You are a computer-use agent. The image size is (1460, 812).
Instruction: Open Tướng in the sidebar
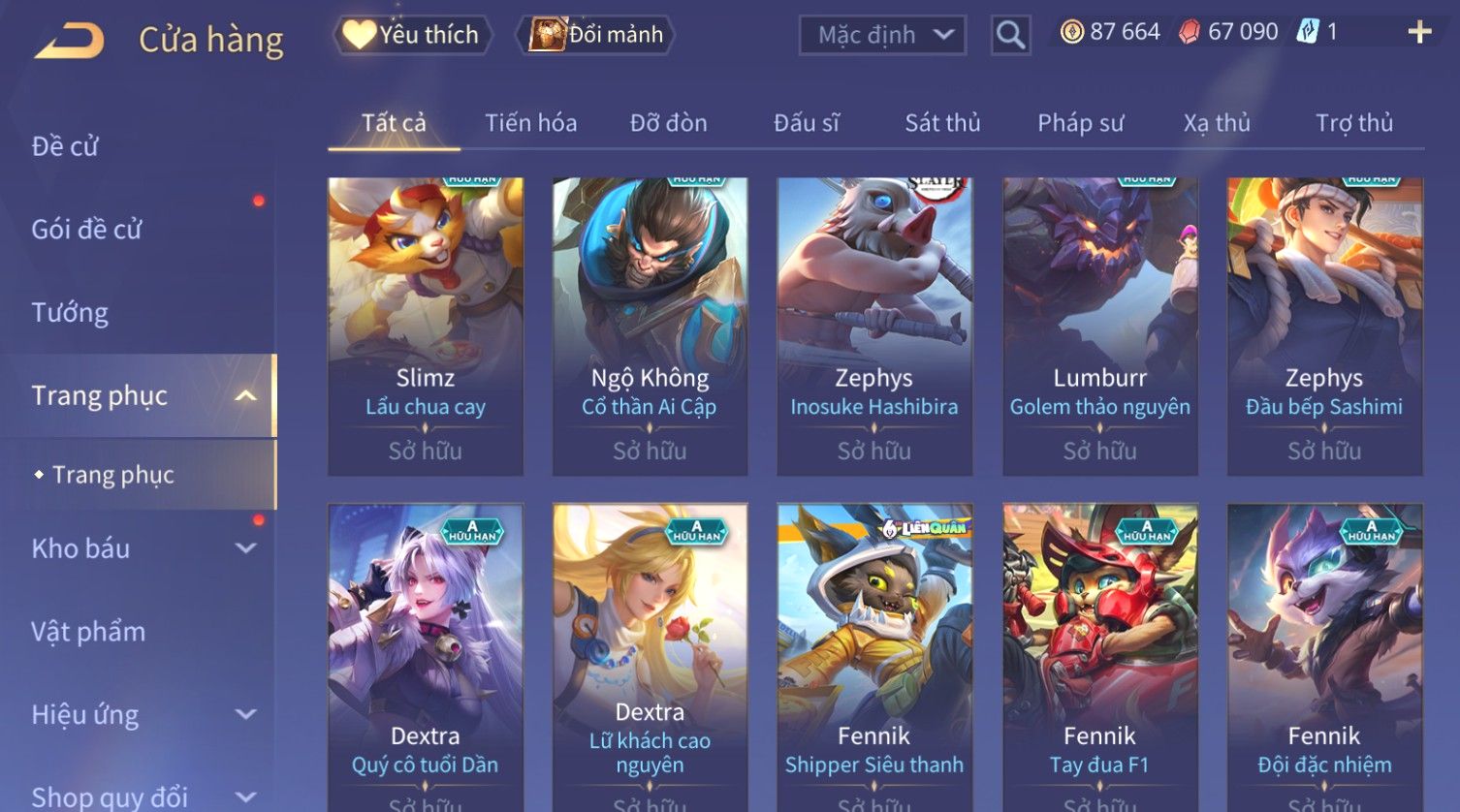tap(70, 312)
